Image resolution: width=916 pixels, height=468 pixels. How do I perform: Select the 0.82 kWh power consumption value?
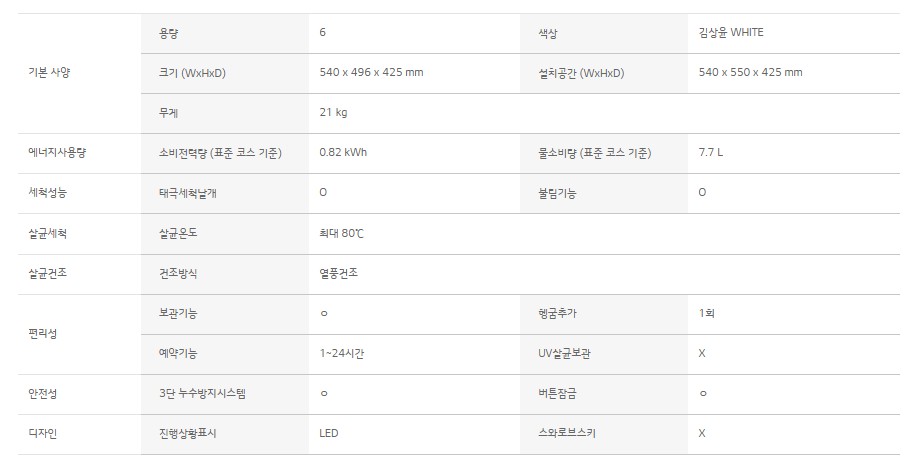click(x=344, y=152)
